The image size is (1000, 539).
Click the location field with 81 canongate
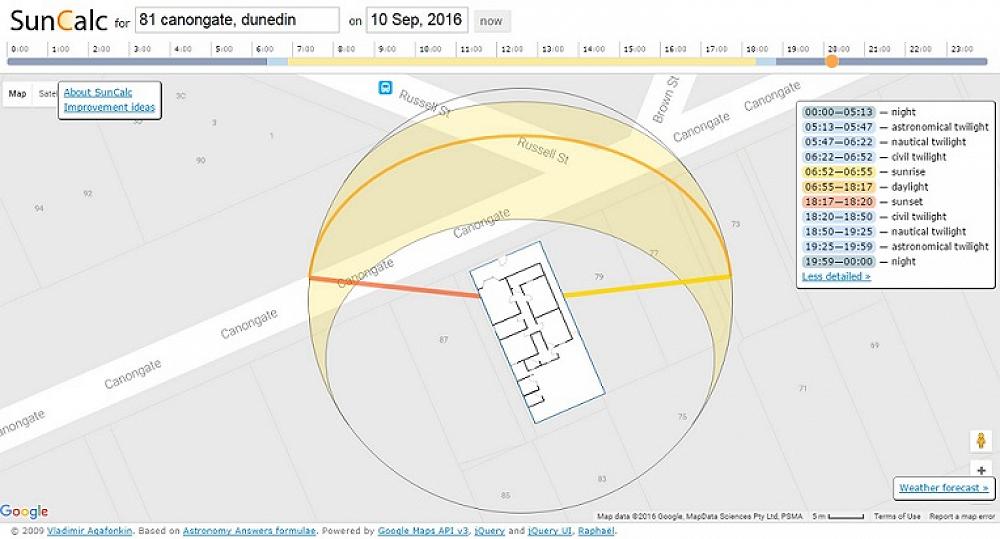coord(237,20)
